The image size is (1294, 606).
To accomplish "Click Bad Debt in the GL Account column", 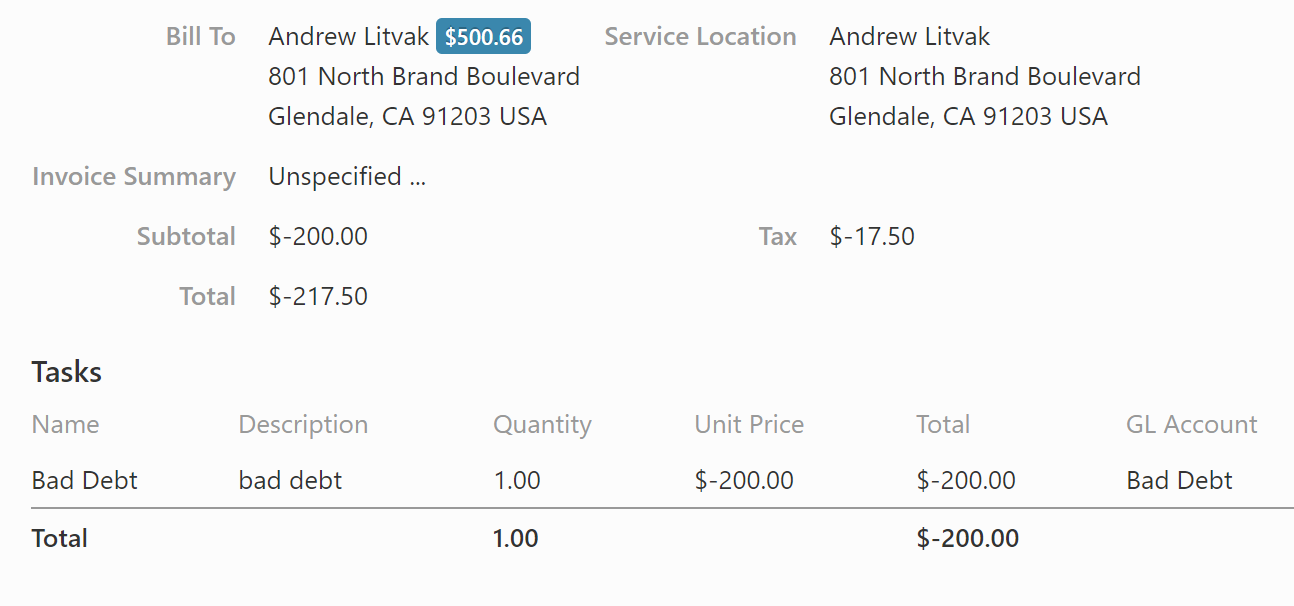I will click(1179, 481).
